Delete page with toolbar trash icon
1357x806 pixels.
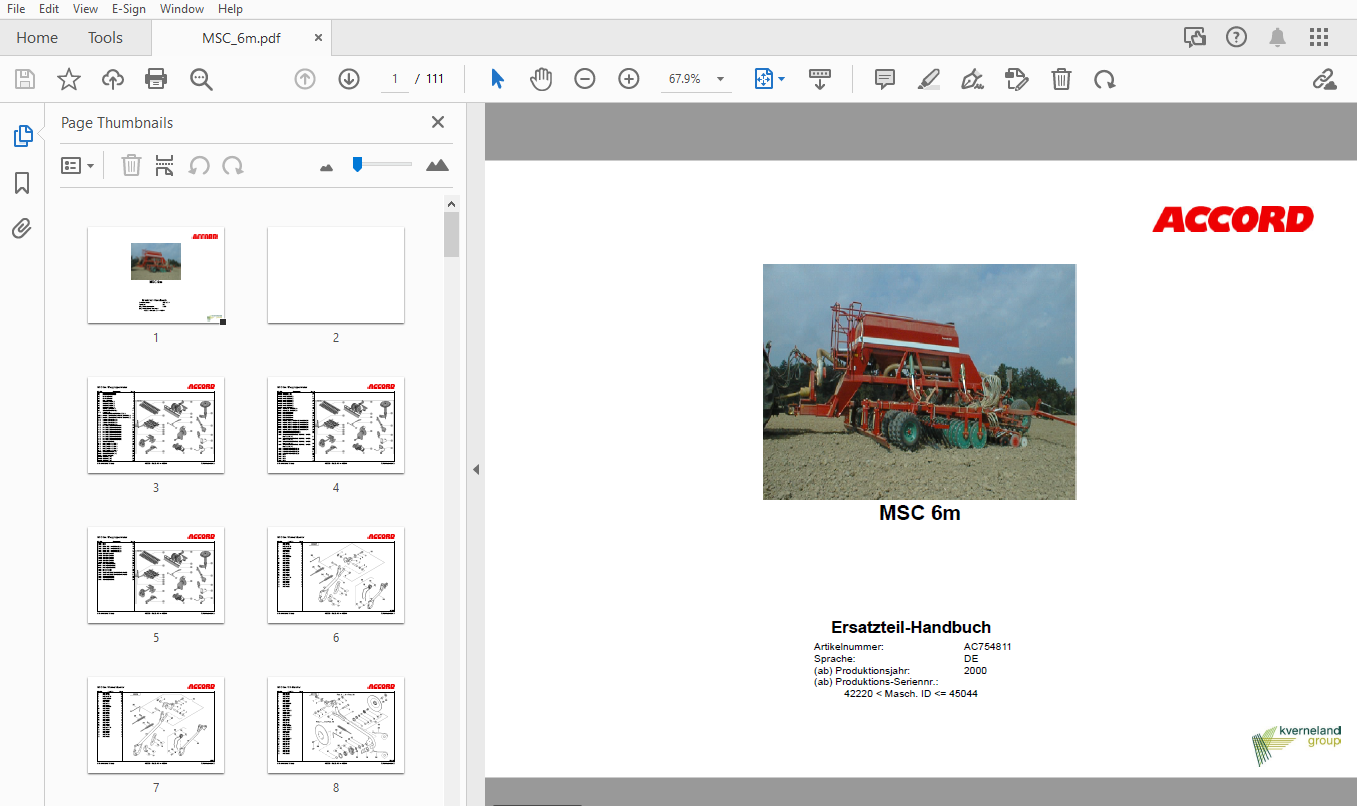point(1061,79)
